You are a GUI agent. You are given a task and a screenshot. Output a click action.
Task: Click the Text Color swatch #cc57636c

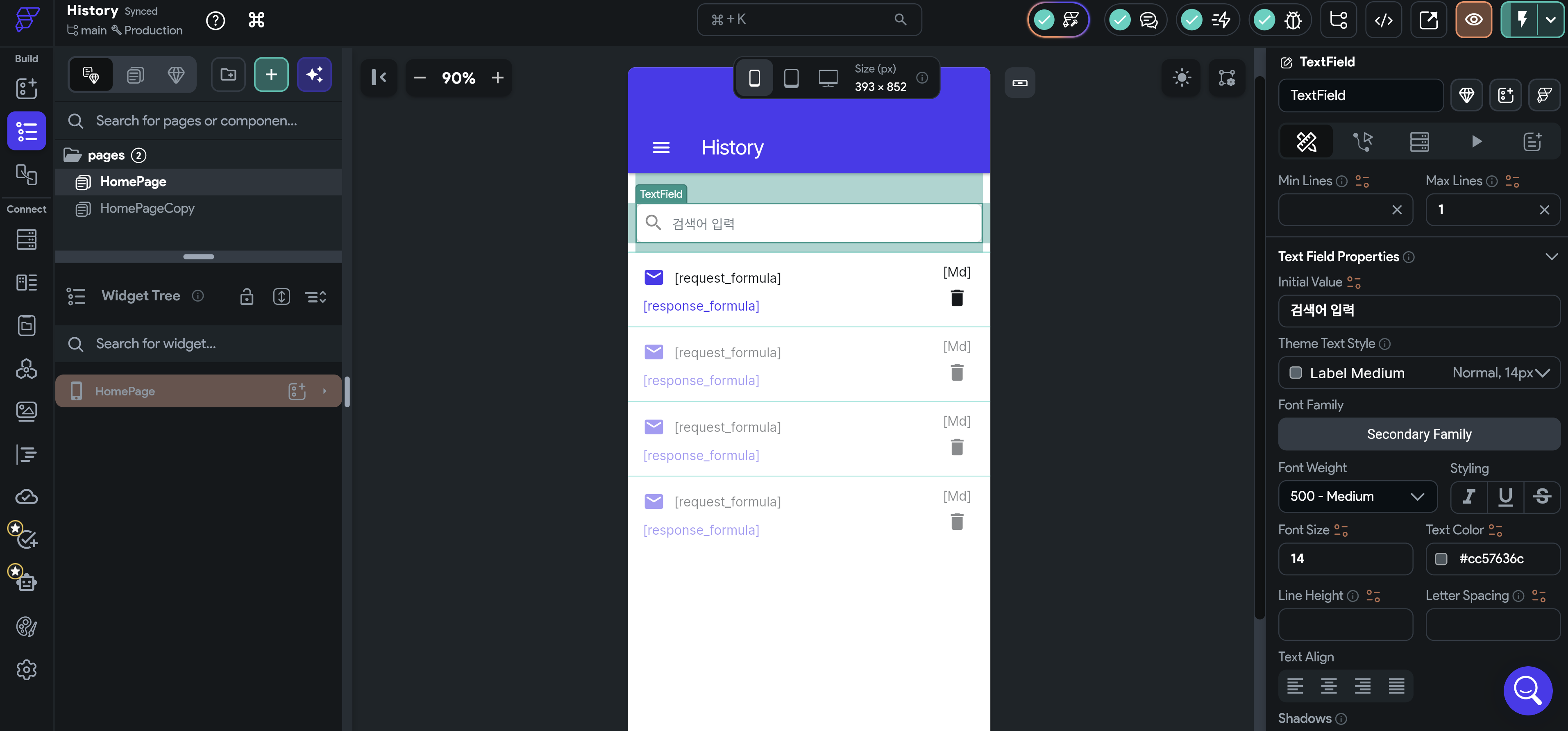1441,559
